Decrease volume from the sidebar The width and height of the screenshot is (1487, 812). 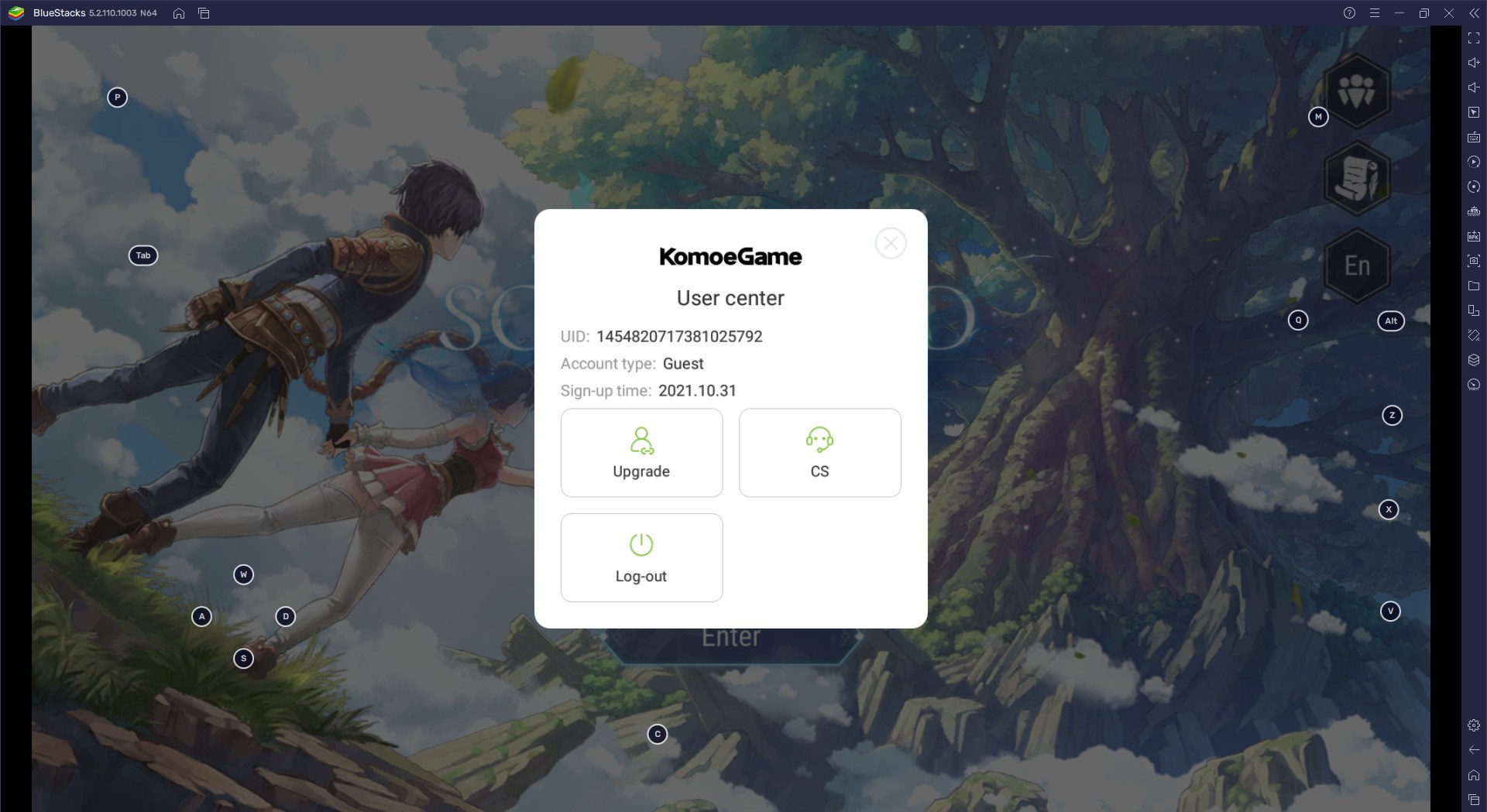1474,87
